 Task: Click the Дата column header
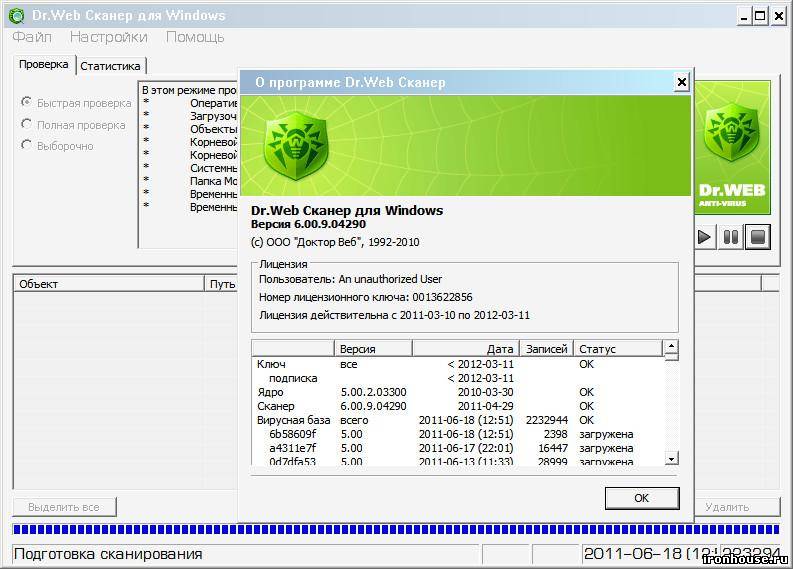coord(466,348)
